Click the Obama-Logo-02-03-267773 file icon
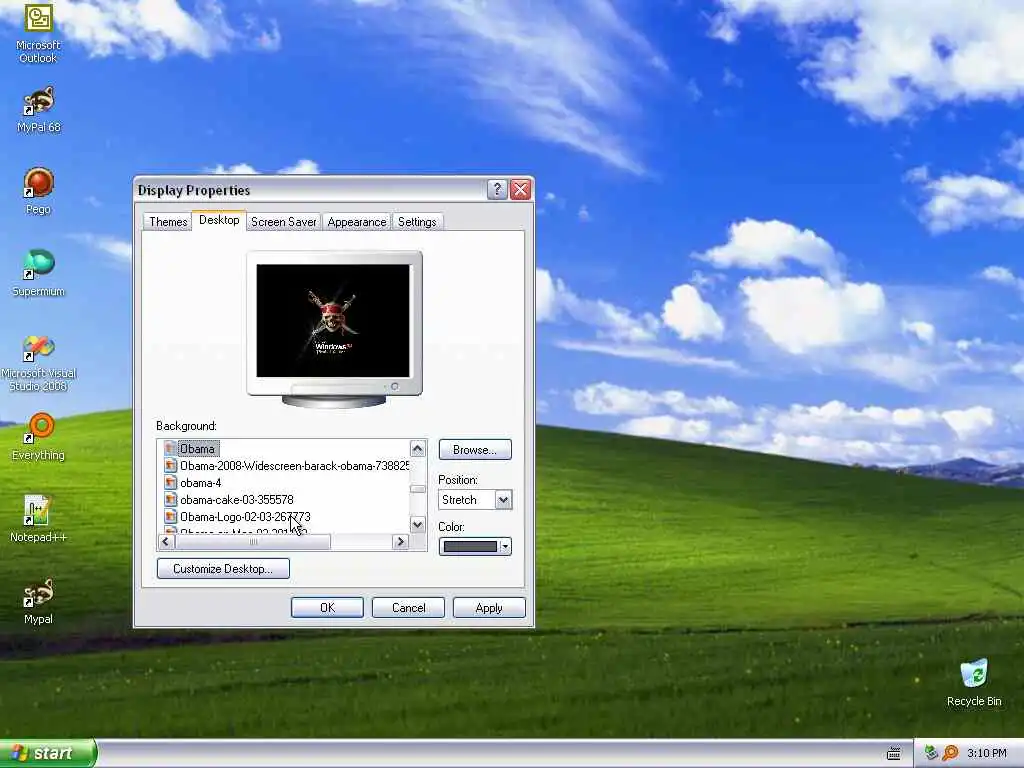The width and height of the screenshot is (1024, 768). 170,517
